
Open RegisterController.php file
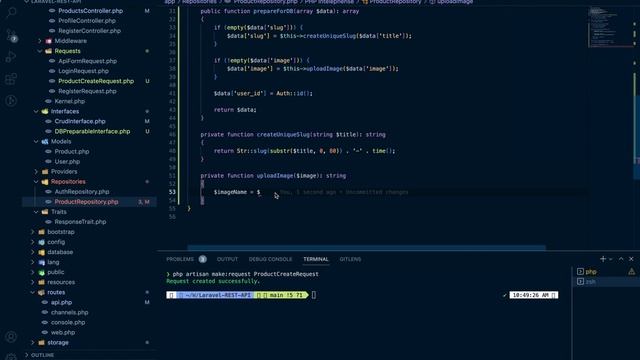click(x=89, y=31)
